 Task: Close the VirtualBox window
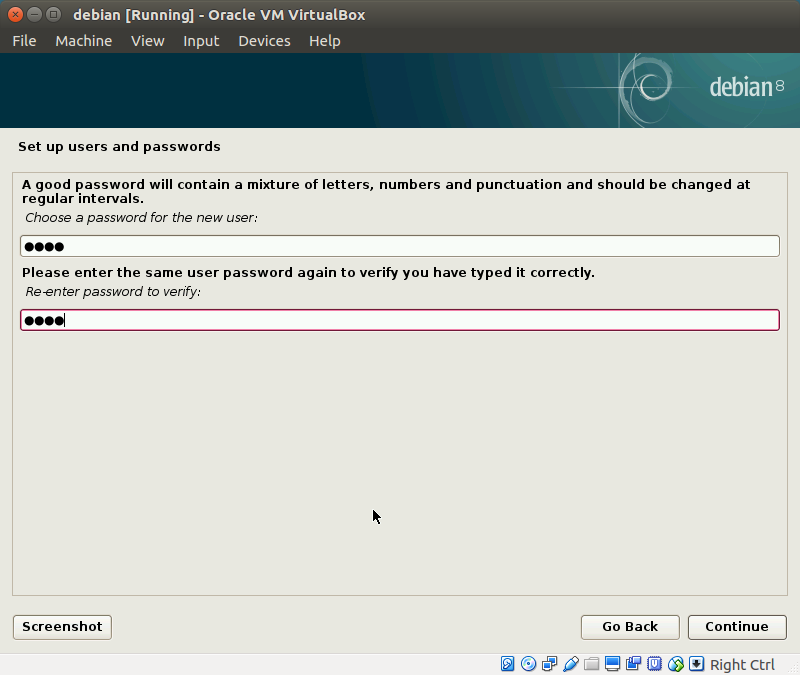(15, 14)
